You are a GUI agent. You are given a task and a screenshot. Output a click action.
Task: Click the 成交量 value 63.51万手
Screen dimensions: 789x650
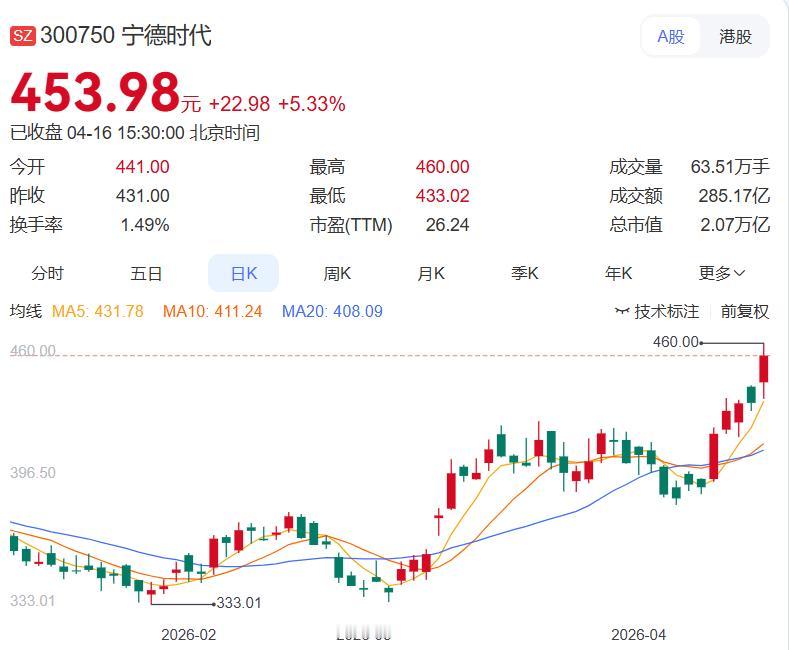click(x=730, y=167)
